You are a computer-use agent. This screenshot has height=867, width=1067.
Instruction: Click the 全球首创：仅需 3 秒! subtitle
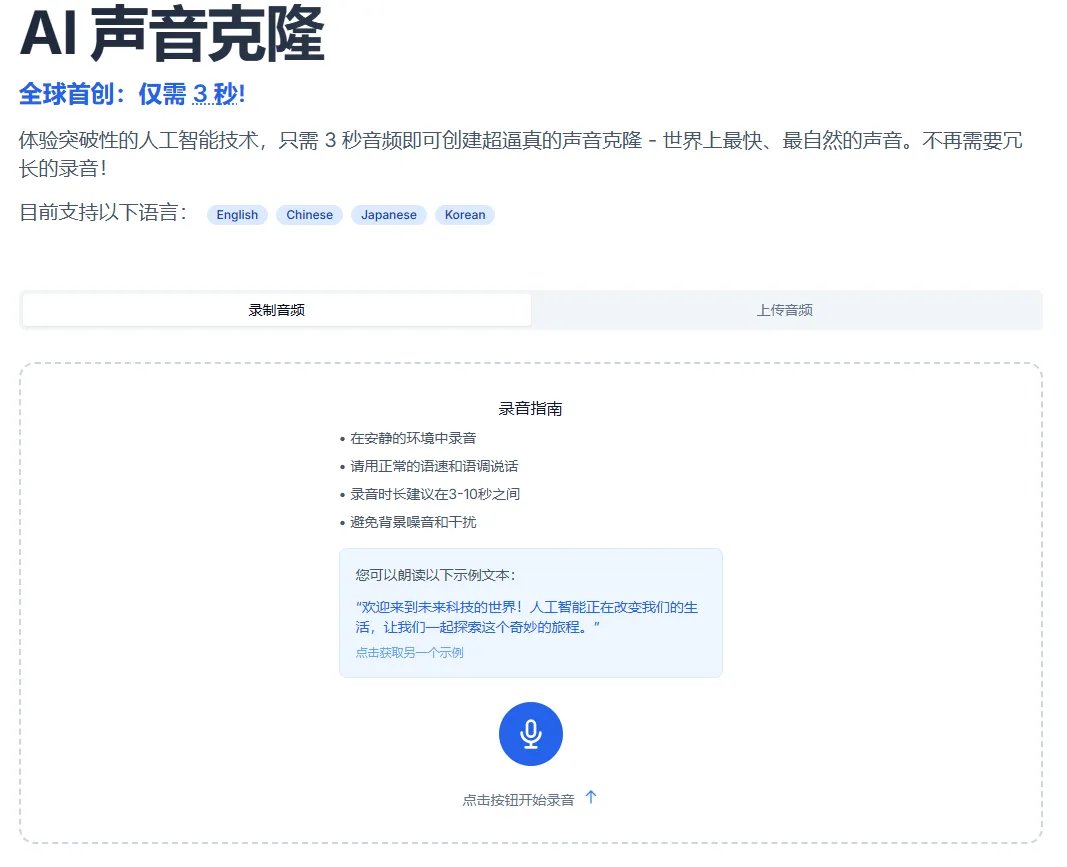click(132, 94)
